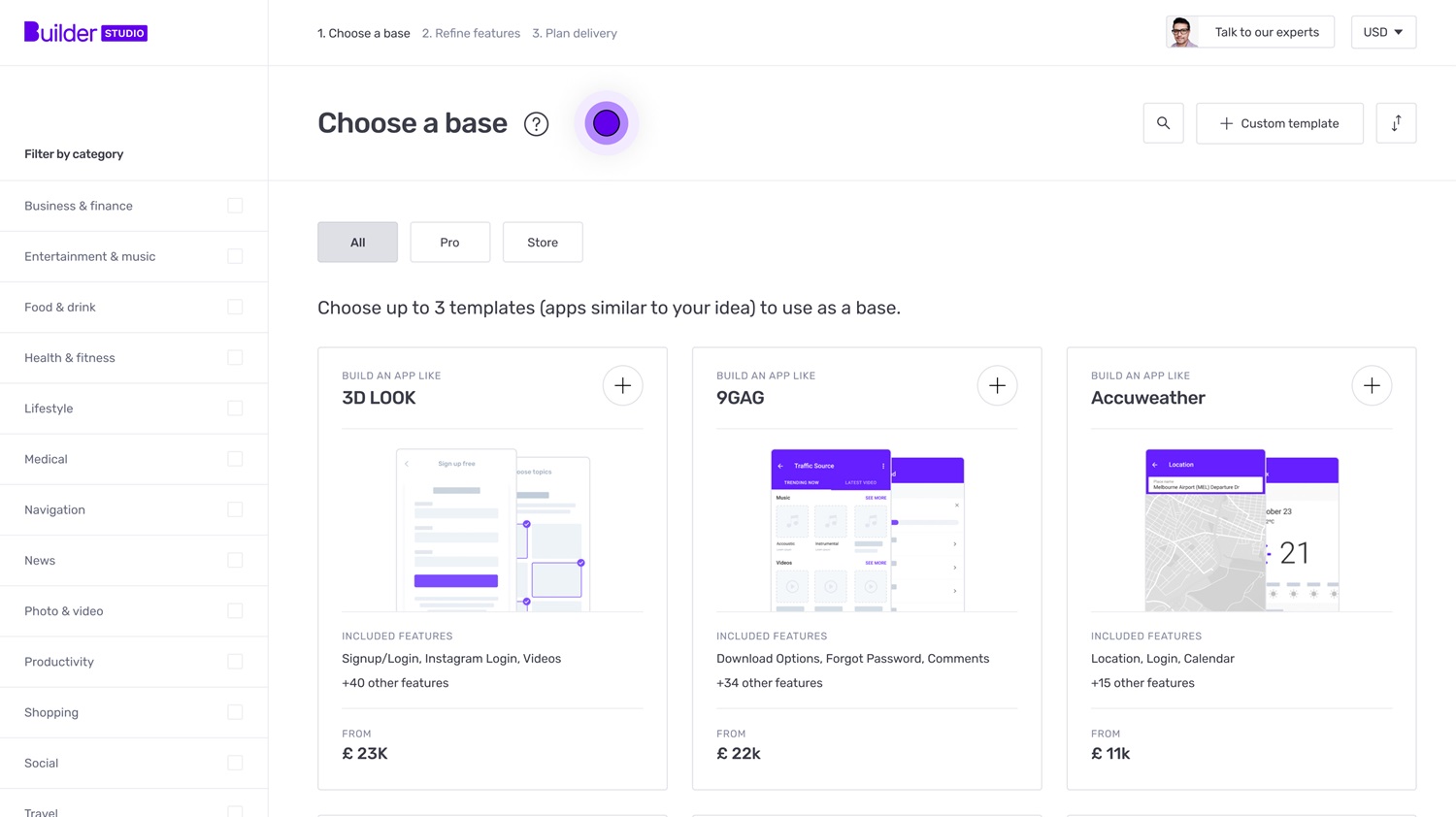1456x817 pixels.
Task: Check the Productivity category checkbox
Action: coord(235,662)
